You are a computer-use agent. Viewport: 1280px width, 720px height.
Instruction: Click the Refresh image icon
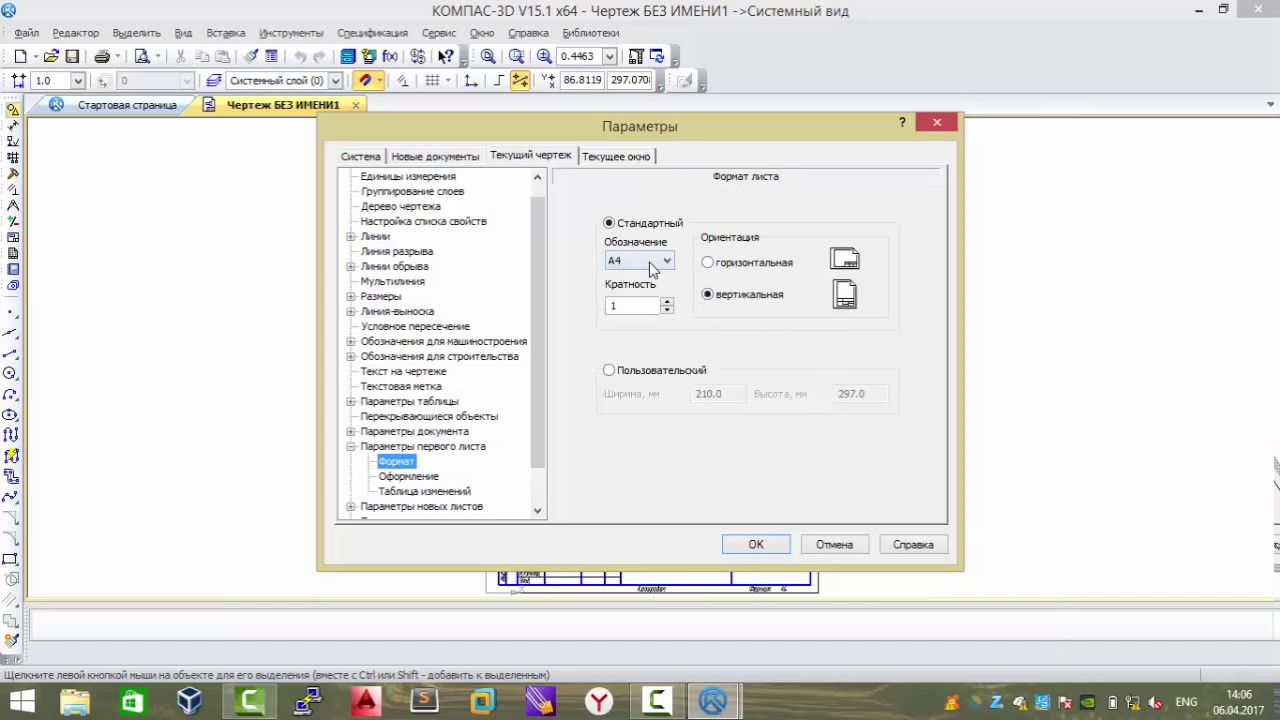tap(657, 57)
